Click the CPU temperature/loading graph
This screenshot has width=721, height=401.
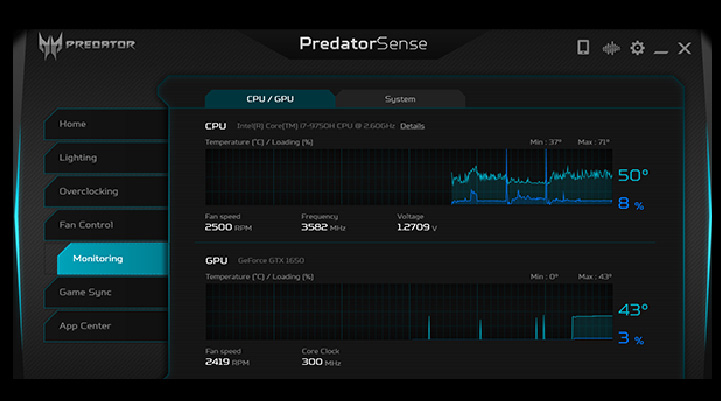point(408,177)
